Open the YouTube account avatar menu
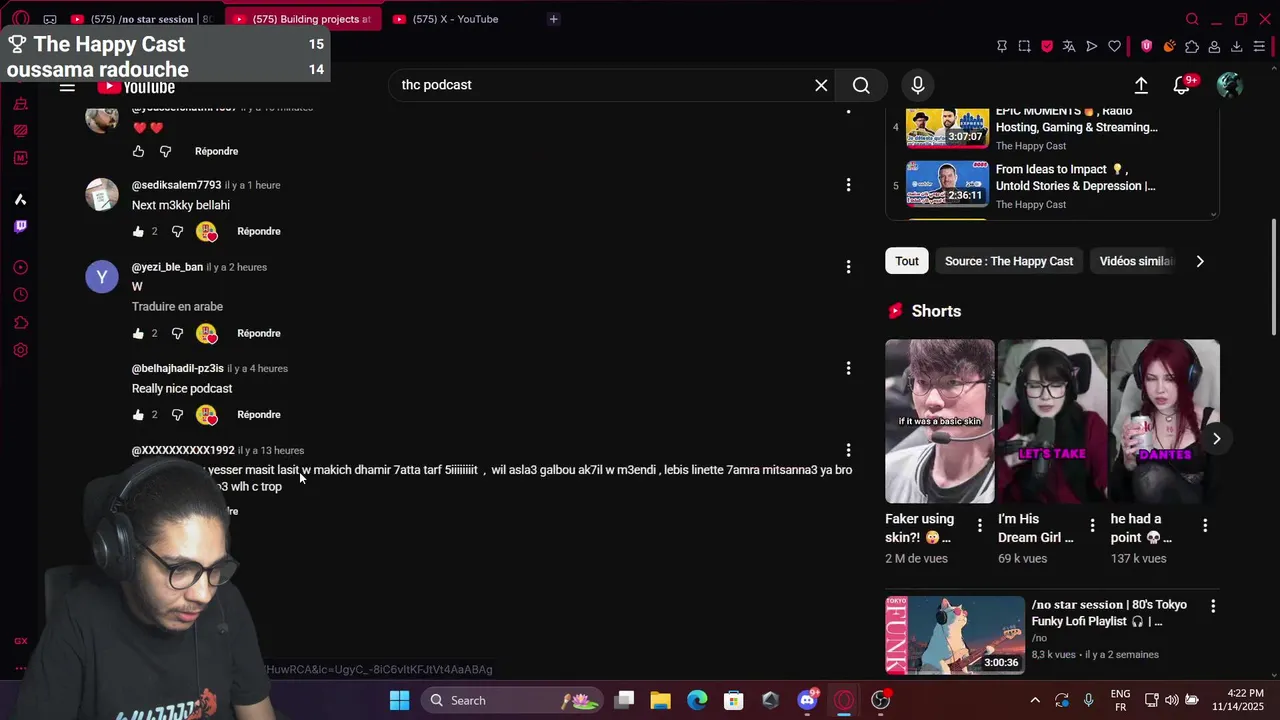The width and height of the screenshot is (1280, 720). point(1230,85)
